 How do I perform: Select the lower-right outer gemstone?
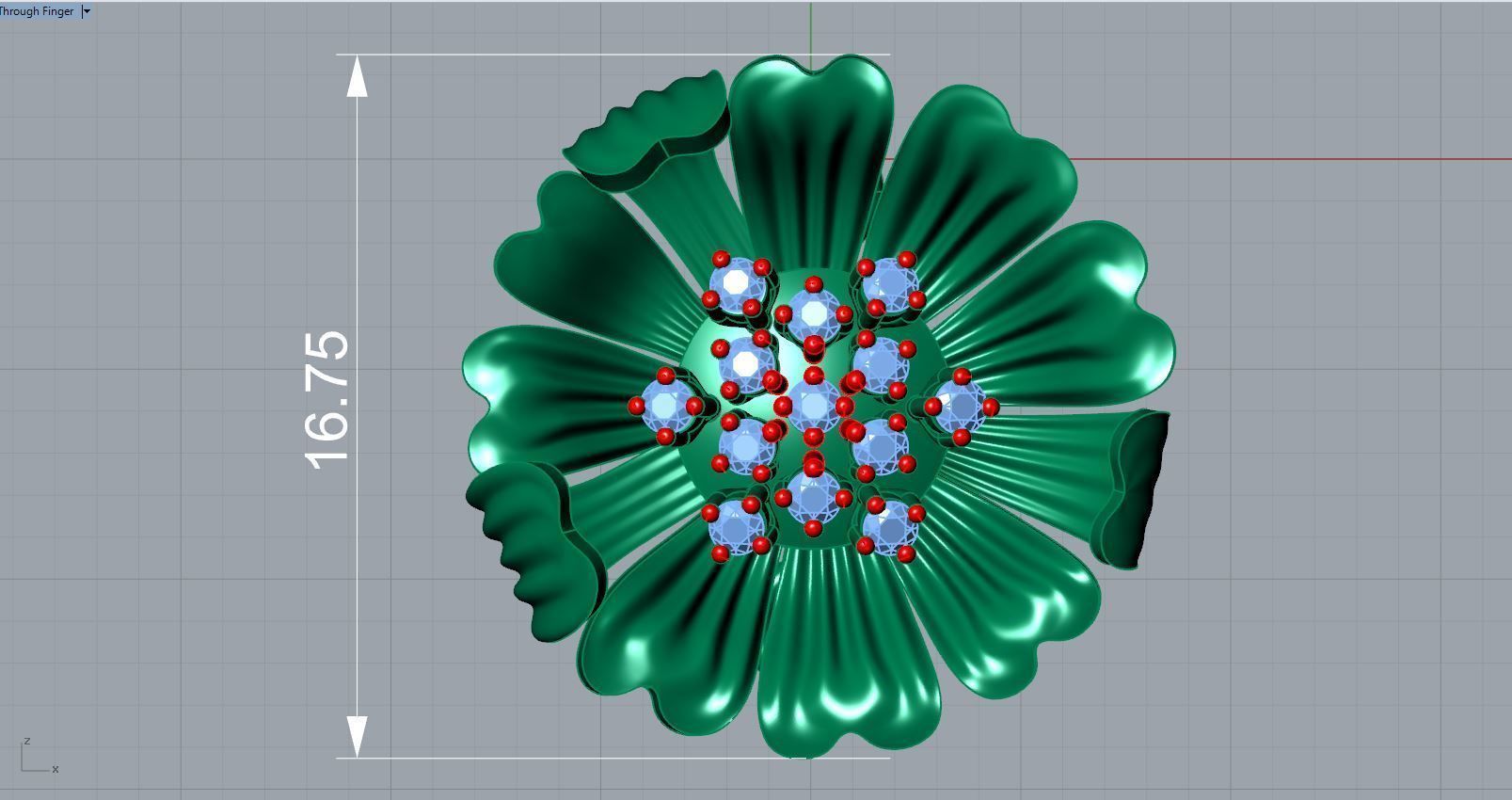pyautogui.click(x=890, y=528)
